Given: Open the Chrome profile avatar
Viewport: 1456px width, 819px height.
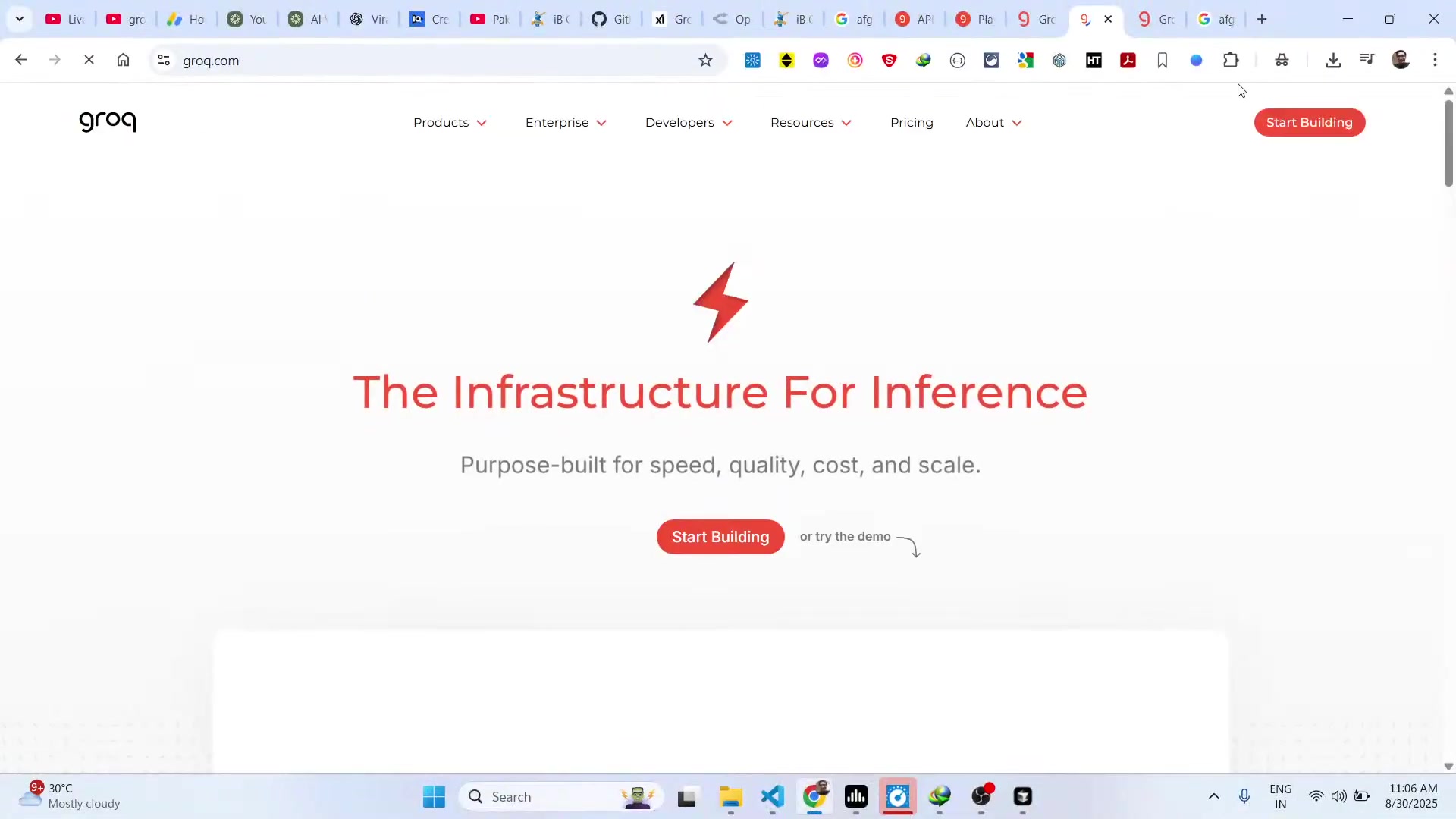Looking at the screenshot, I should pos(1401,60).
